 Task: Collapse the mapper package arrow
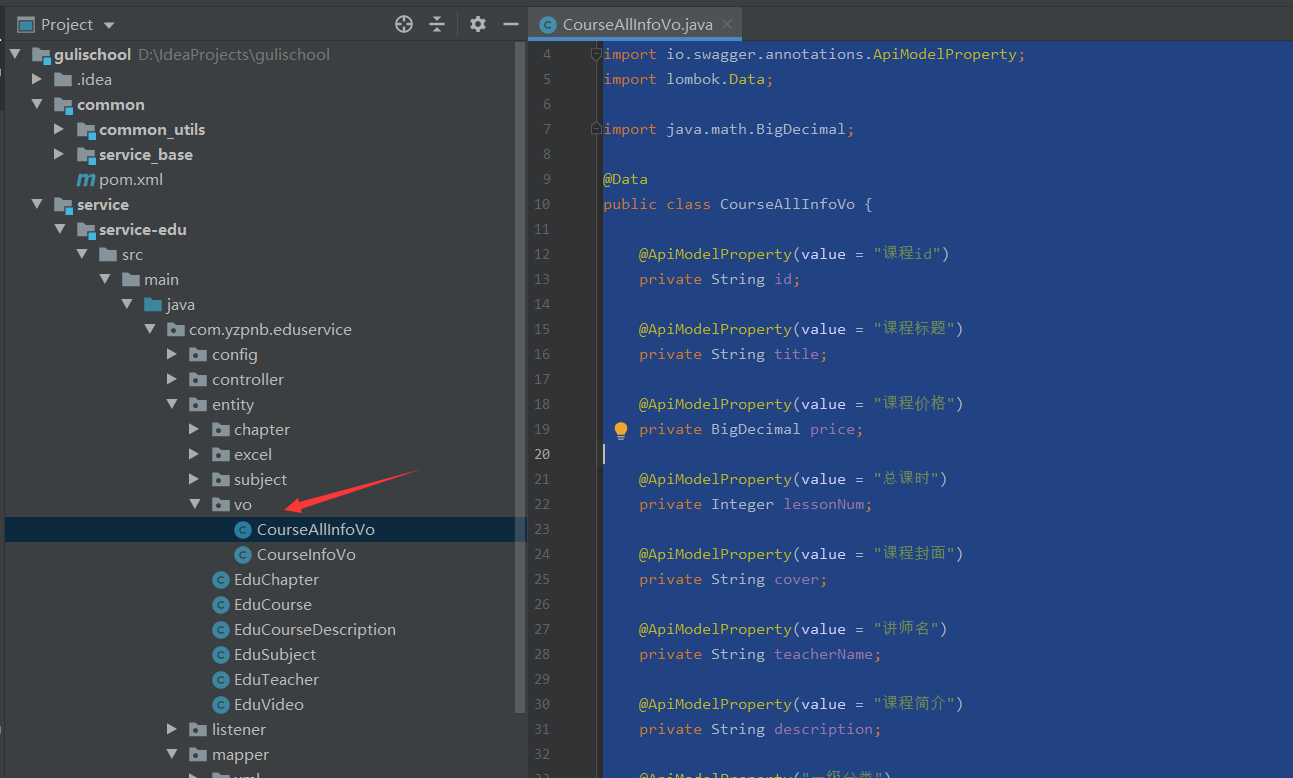[x=172, y=754]
